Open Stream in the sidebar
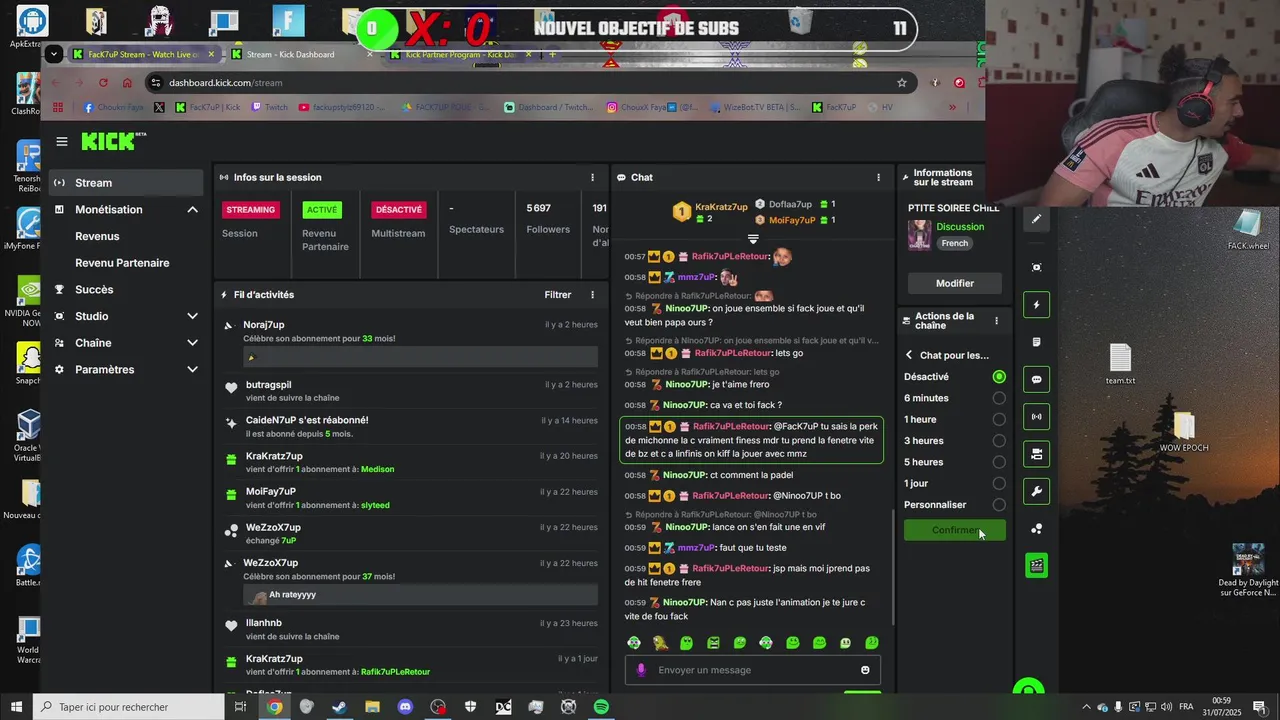This screenshot has height=720, width=1280. point(127,183)
